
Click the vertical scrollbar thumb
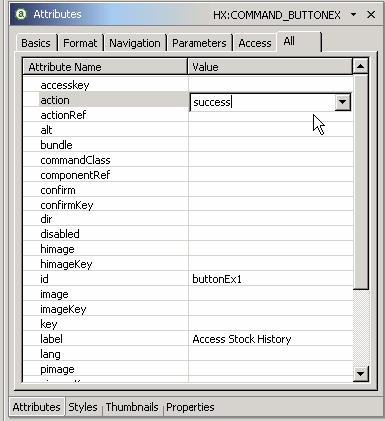(x=361, y=182)
